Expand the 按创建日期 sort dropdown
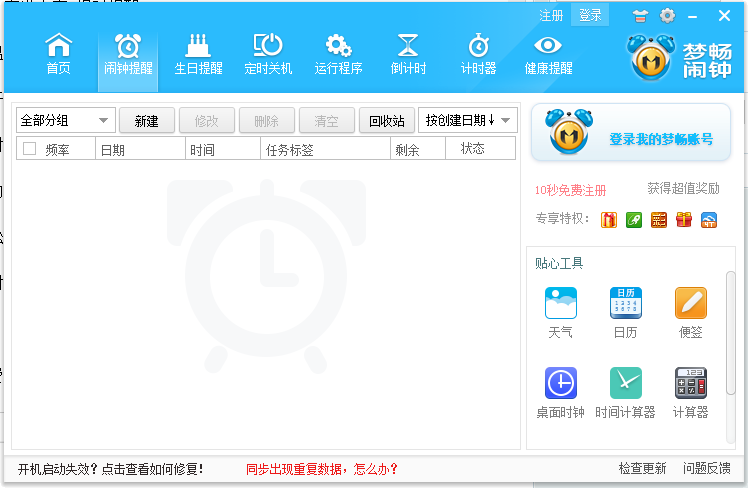The height and width of the screenshot is (488, 748). [468, 120]
